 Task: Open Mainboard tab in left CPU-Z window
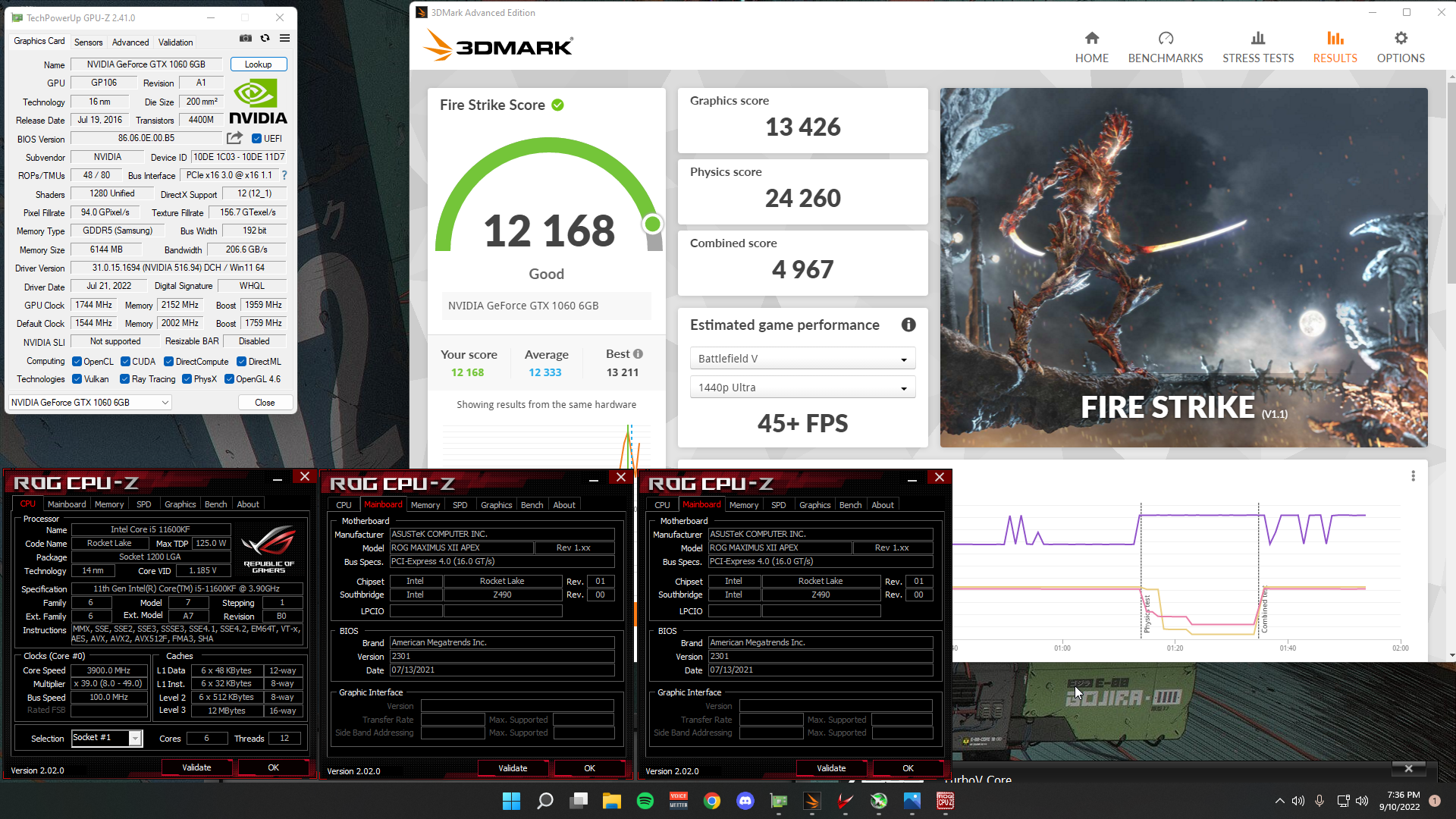coord(67,504)
